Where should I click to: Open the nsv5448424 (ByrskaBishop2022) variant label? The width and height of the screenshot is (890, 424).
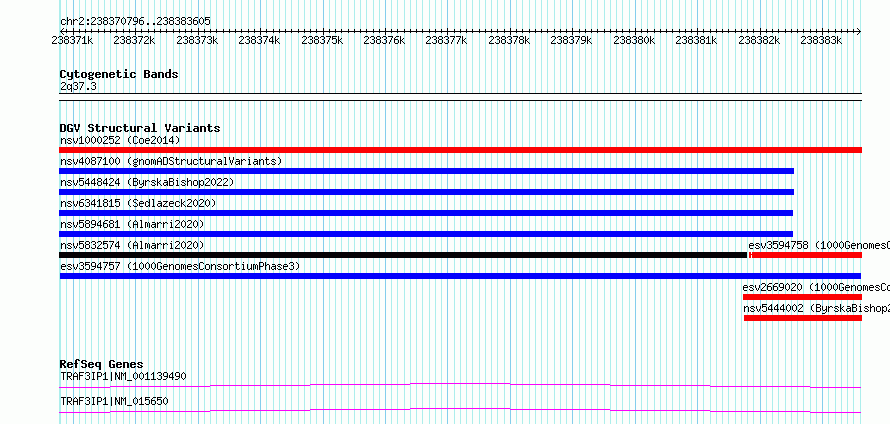(x=147, y=182)
